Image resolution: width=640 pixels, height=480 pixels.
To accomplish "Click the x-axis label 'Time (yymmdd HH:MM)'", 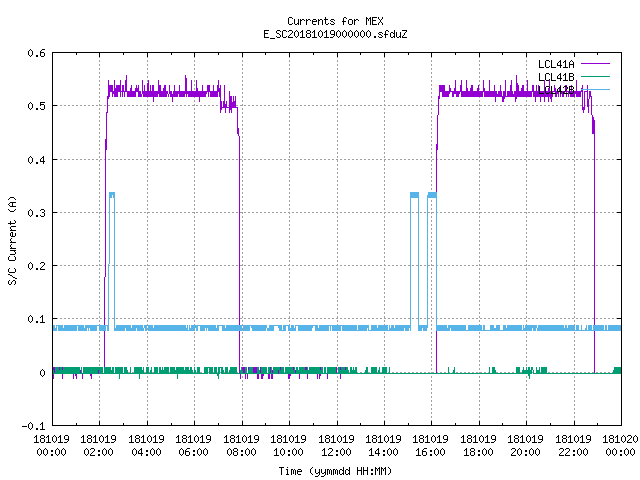I will 335,471.
